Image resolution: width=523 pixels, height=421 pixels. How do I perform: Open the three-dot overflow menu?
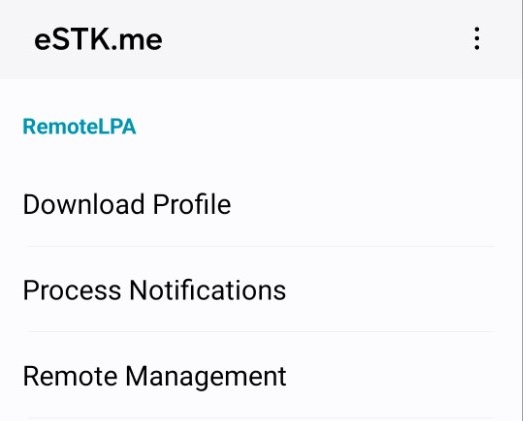click(x=477, y=39)
